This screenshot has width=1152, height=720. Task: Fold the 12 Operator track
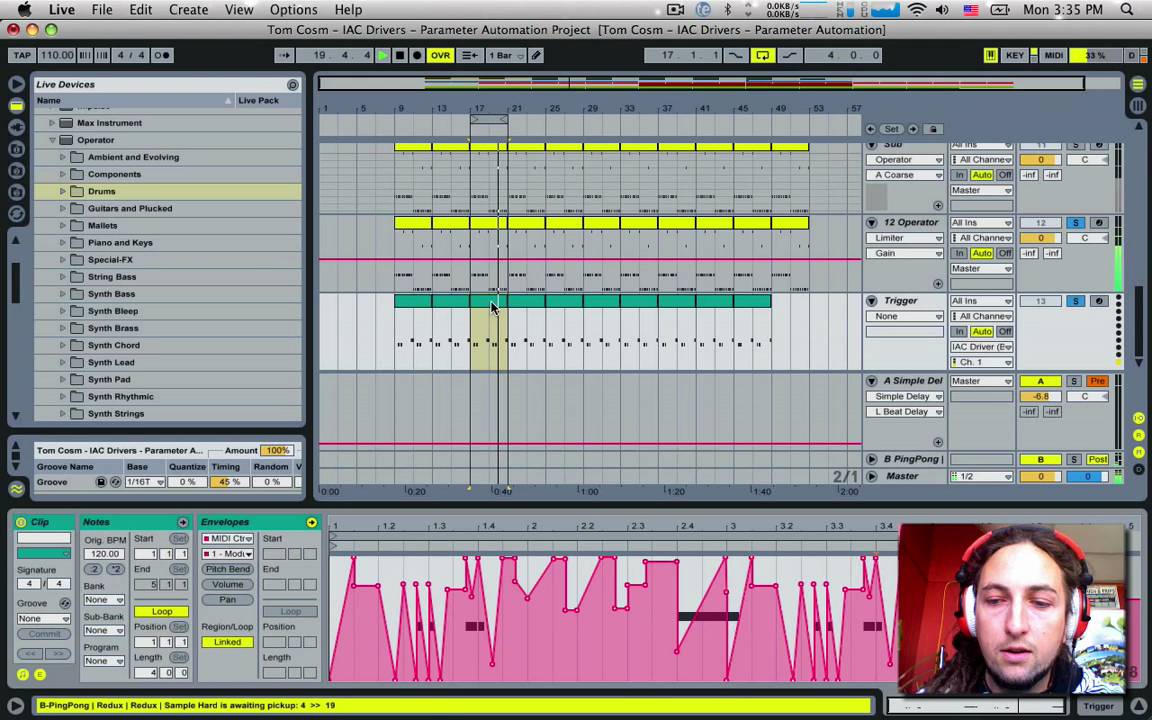(871, 222)
